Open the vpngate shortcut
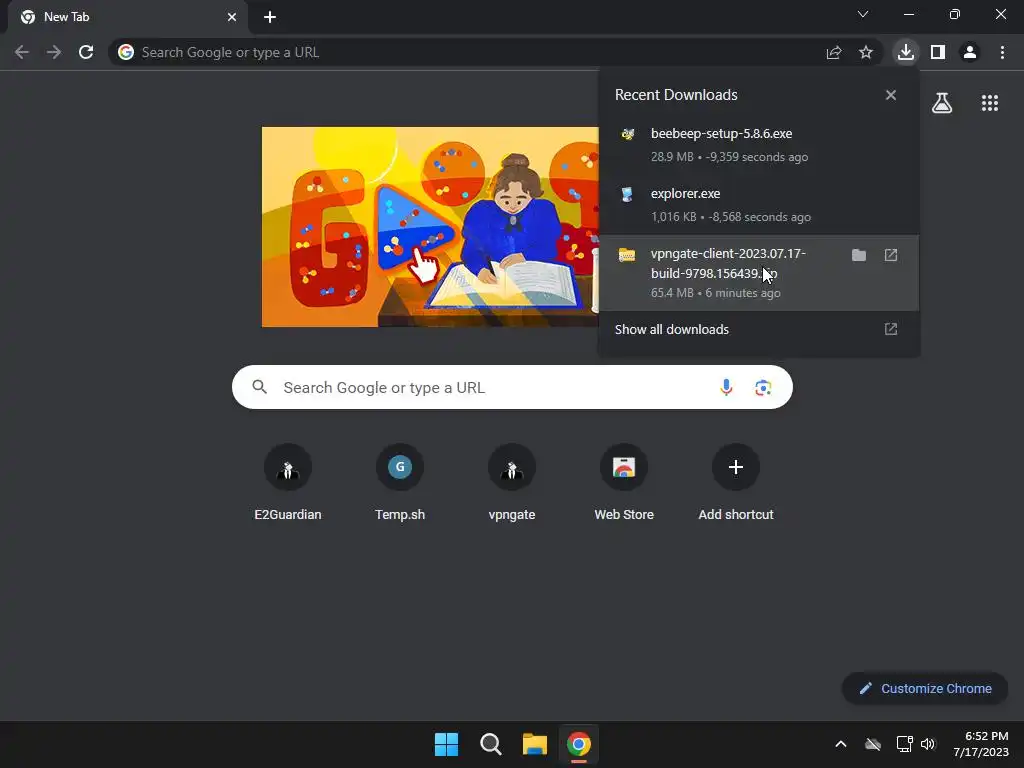This screenshot has height=768, width=1024. click(512, 483)
